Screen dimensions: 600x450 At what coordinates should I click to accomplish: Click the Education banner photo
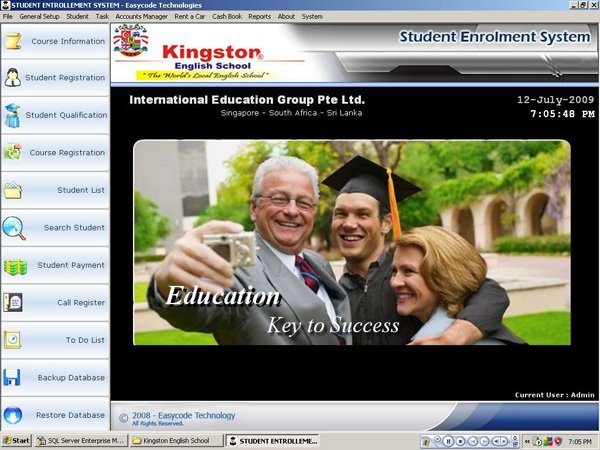point(351,242)
